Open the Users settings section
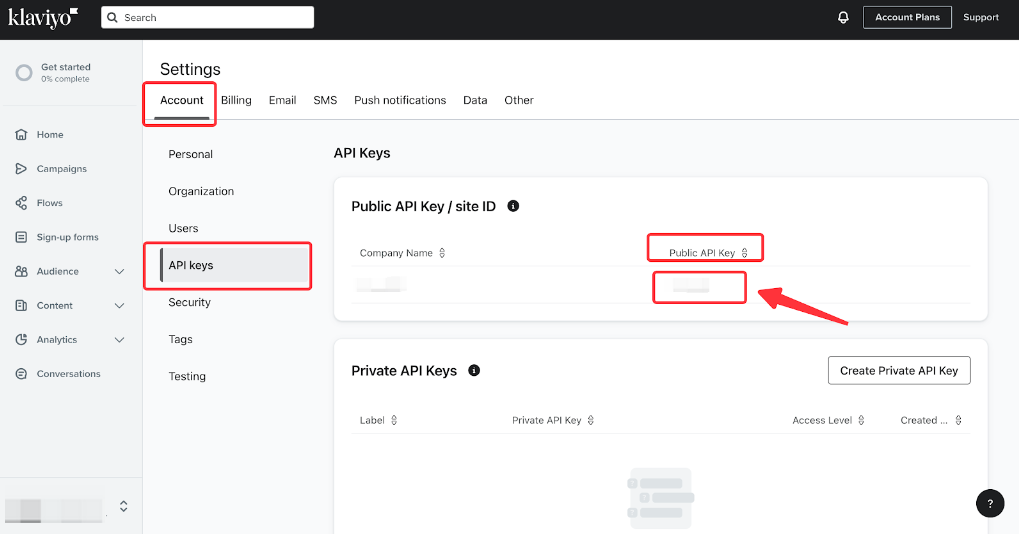This screenshot has width=1019, height=541. (x=183, y=228)
